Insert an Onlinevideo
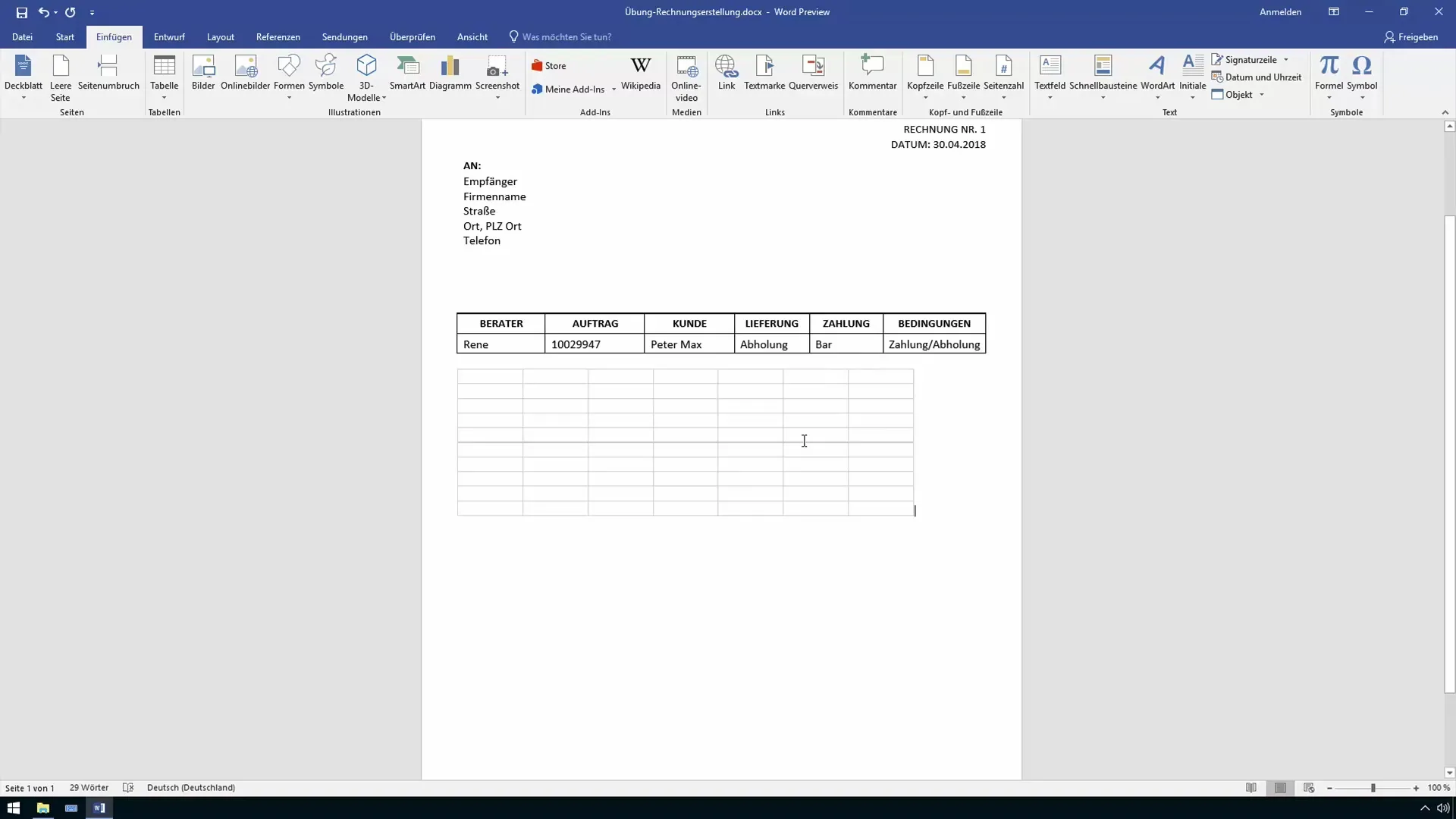 click(x=686, y=77)
